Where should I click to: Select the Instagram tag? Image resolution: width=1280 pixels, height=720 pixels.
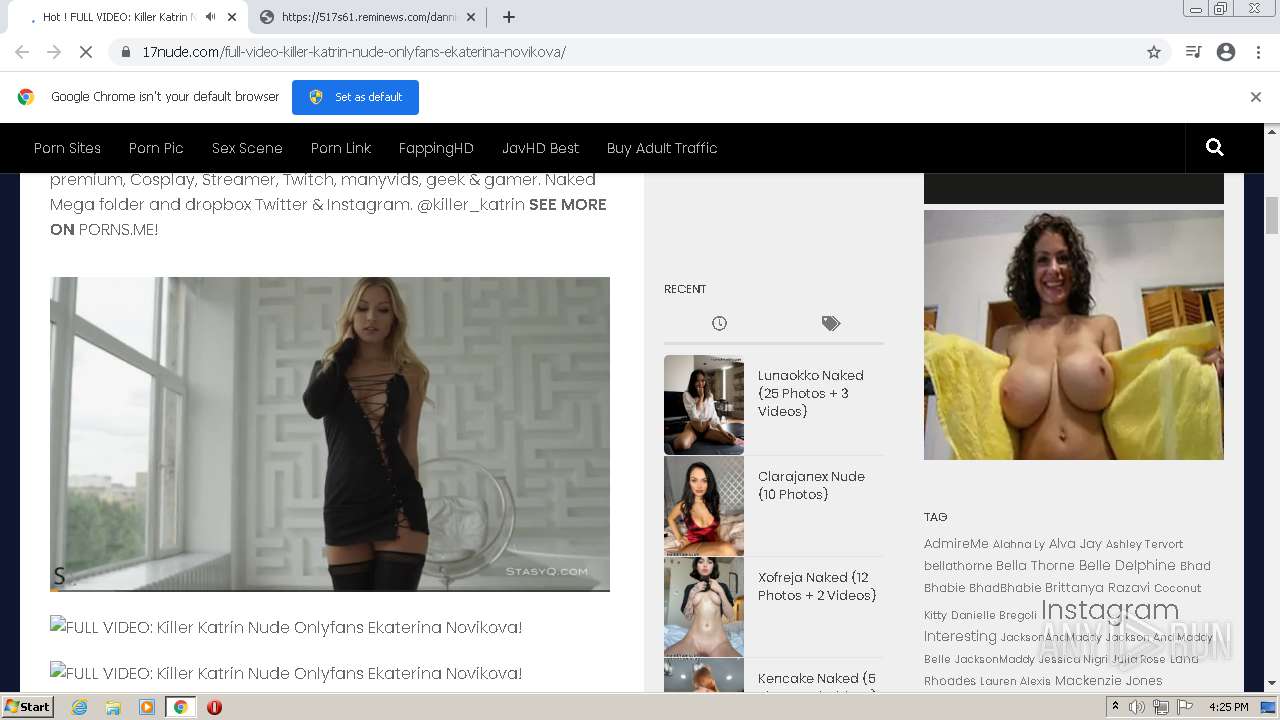click(1110, 610)
